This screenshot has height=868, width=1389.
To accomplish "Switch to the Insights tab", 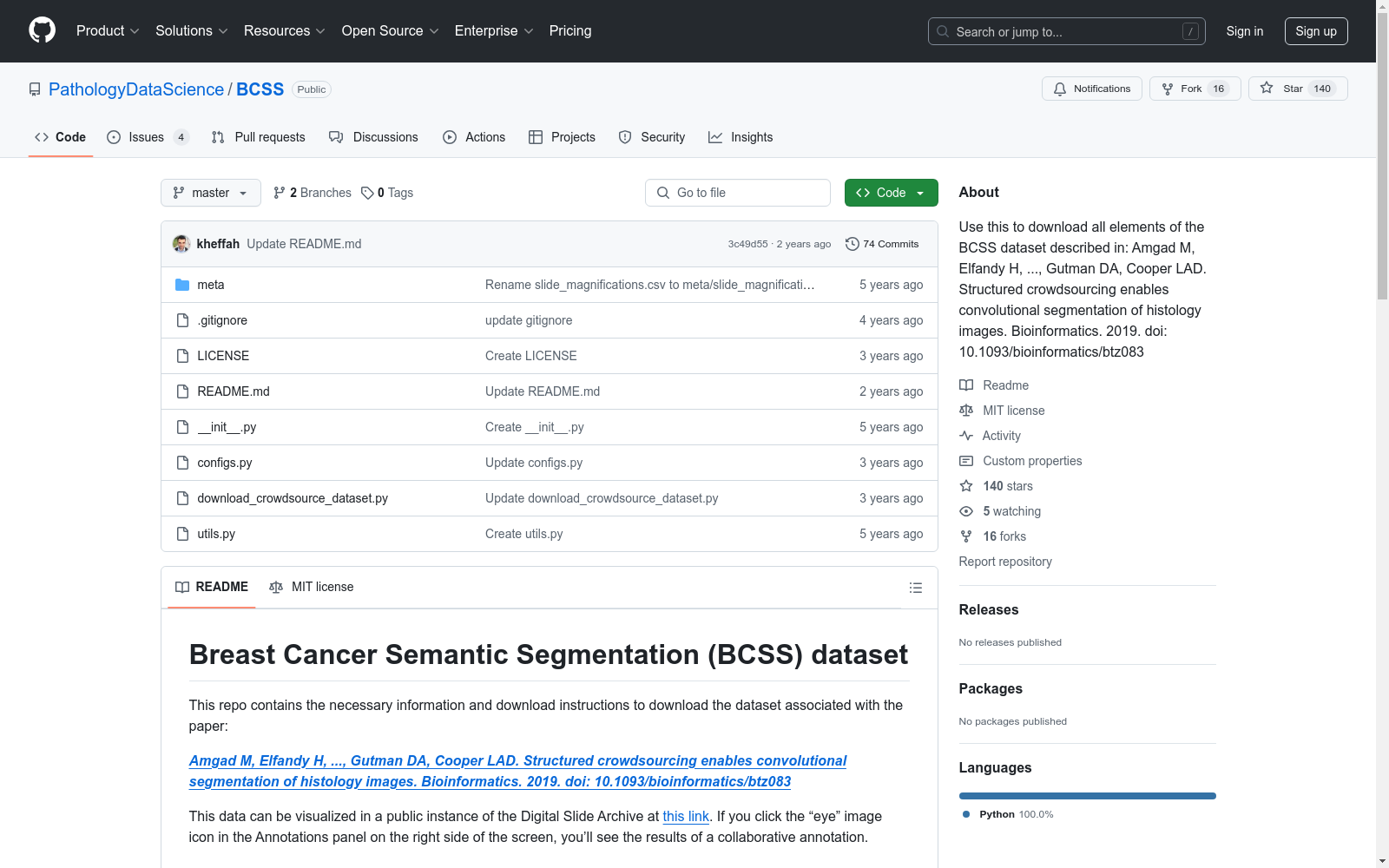I will point(741,137).
